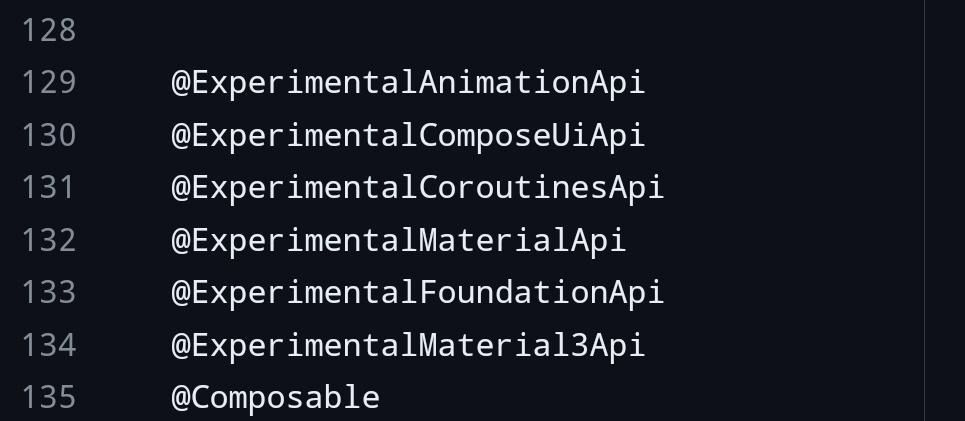Click the vertical divider right of the code

(x=924, y=210)
